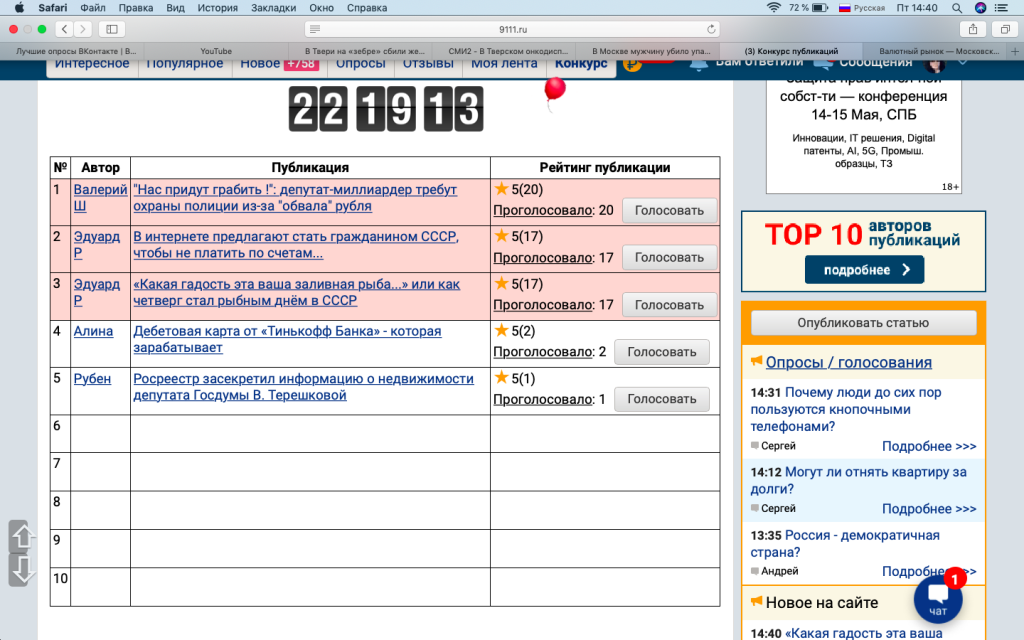Image resolution: width=1024 pixels, height=640 pixels.
Task: Open the chat bubble widget
Action: click(x=938, y=598)
